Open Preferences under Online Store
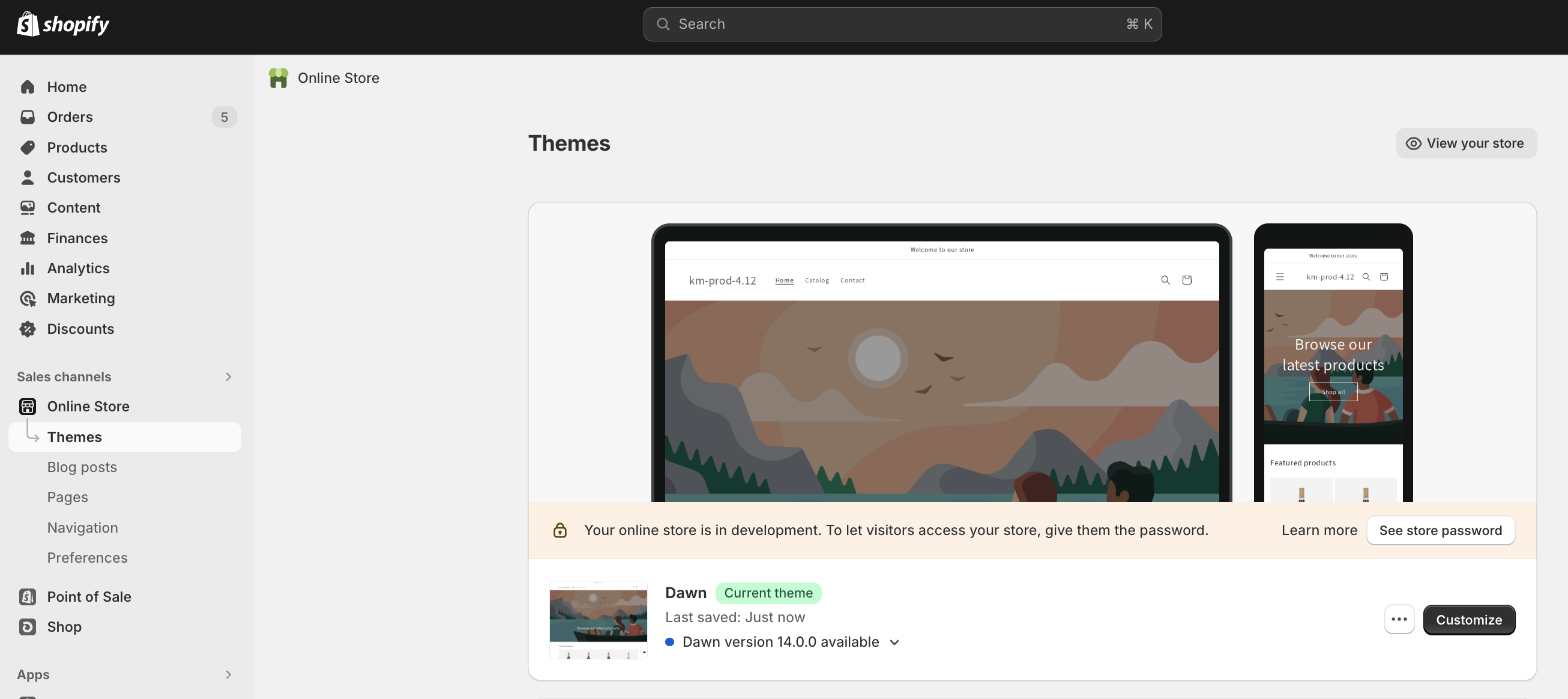Image resolution: width=1568 pixels, height=699 pixels. pos(88,558)
